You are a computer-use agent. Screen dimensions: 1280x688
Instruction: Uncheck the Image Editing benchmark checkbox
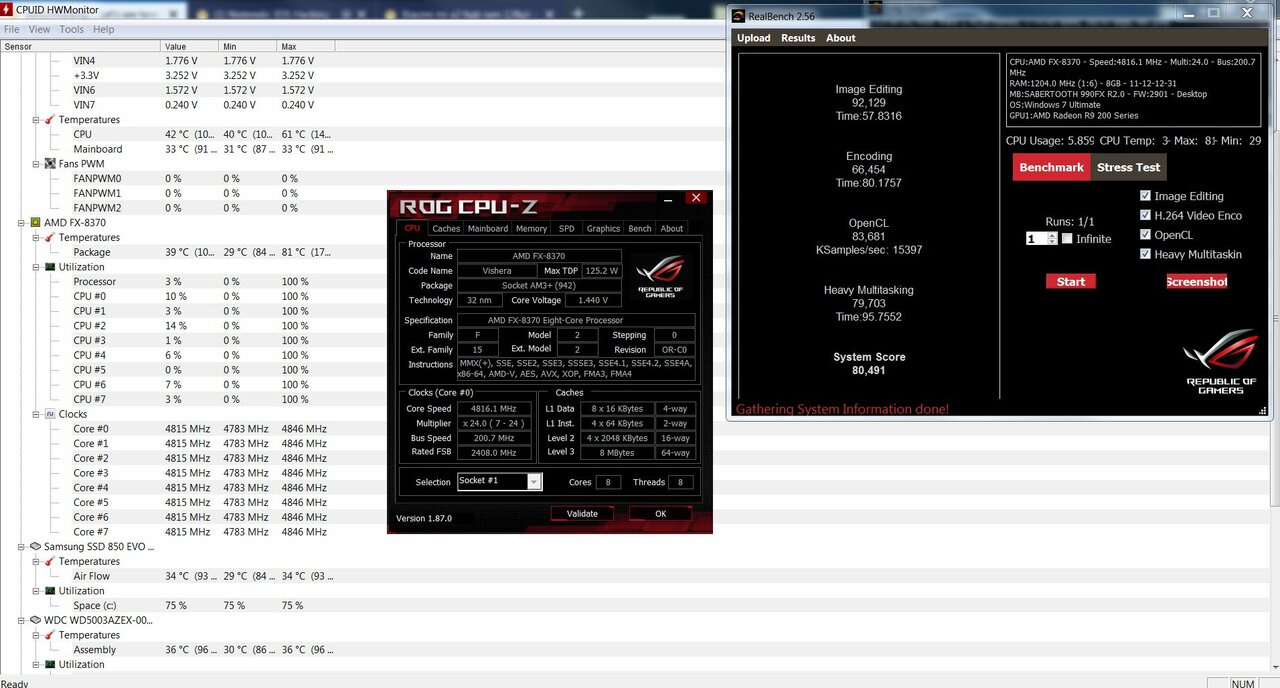[x=1146, y=196]
